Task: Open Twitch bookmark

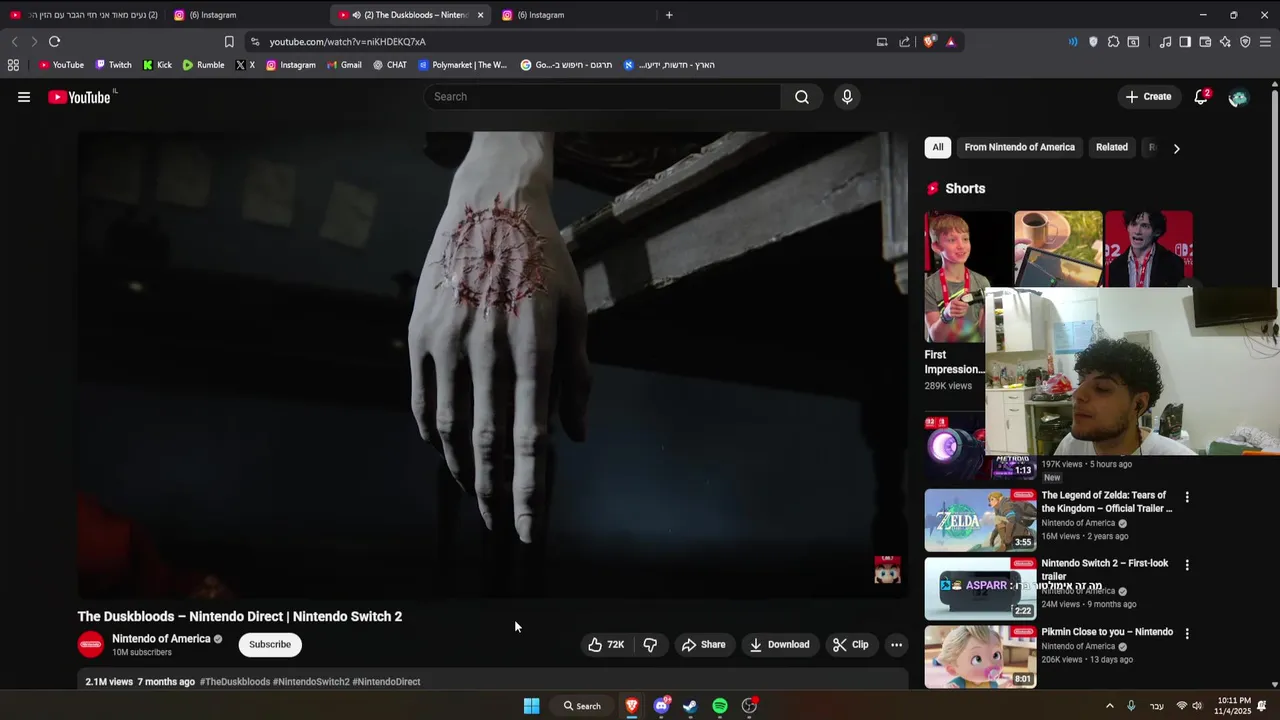Action: click(113, 65)
